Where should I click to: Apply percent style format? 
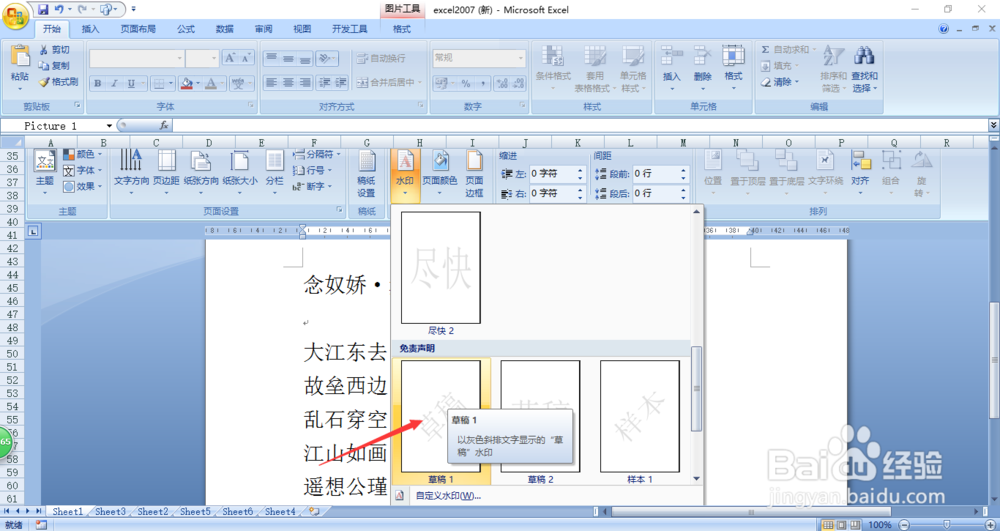(466, 84)
